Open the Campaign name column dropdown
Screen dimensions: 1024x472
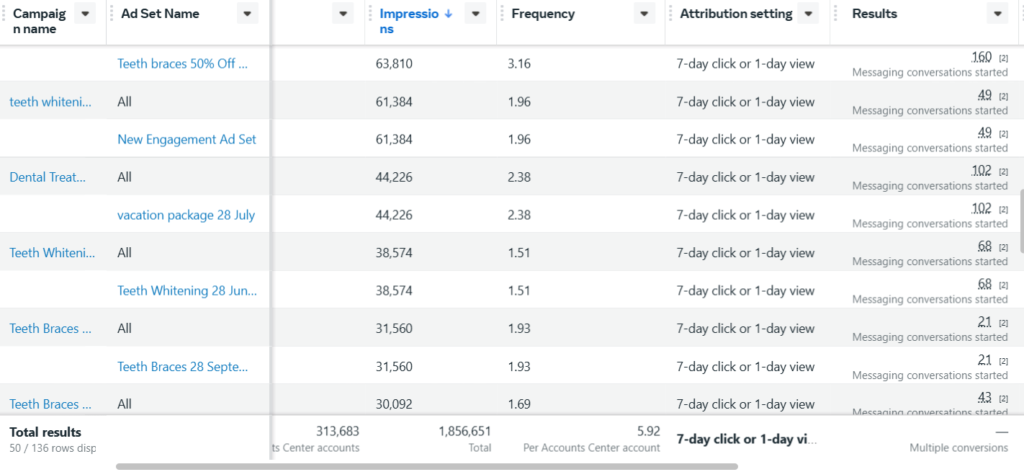85,14
